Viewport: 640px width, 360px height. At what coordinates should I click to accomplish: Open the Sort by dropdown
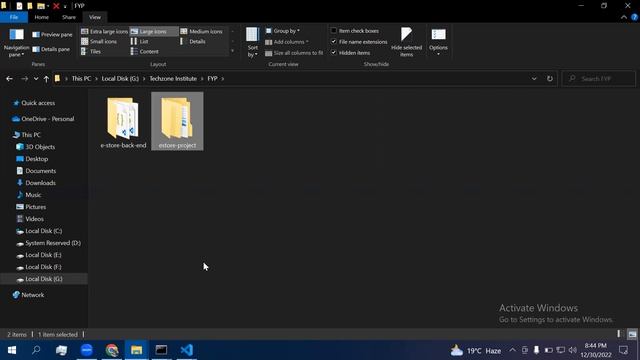pos(253,42)
